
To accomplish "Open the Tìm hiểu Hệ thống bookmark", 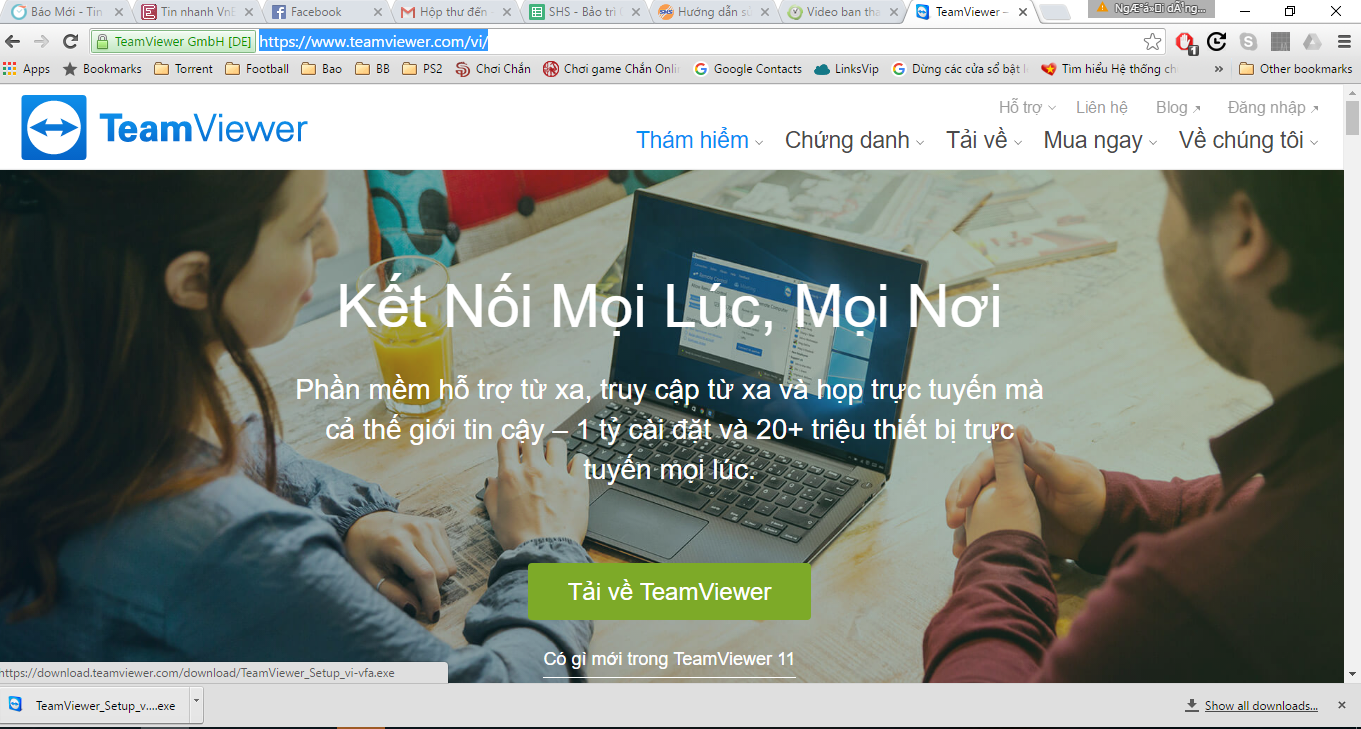I will 1110,69.
